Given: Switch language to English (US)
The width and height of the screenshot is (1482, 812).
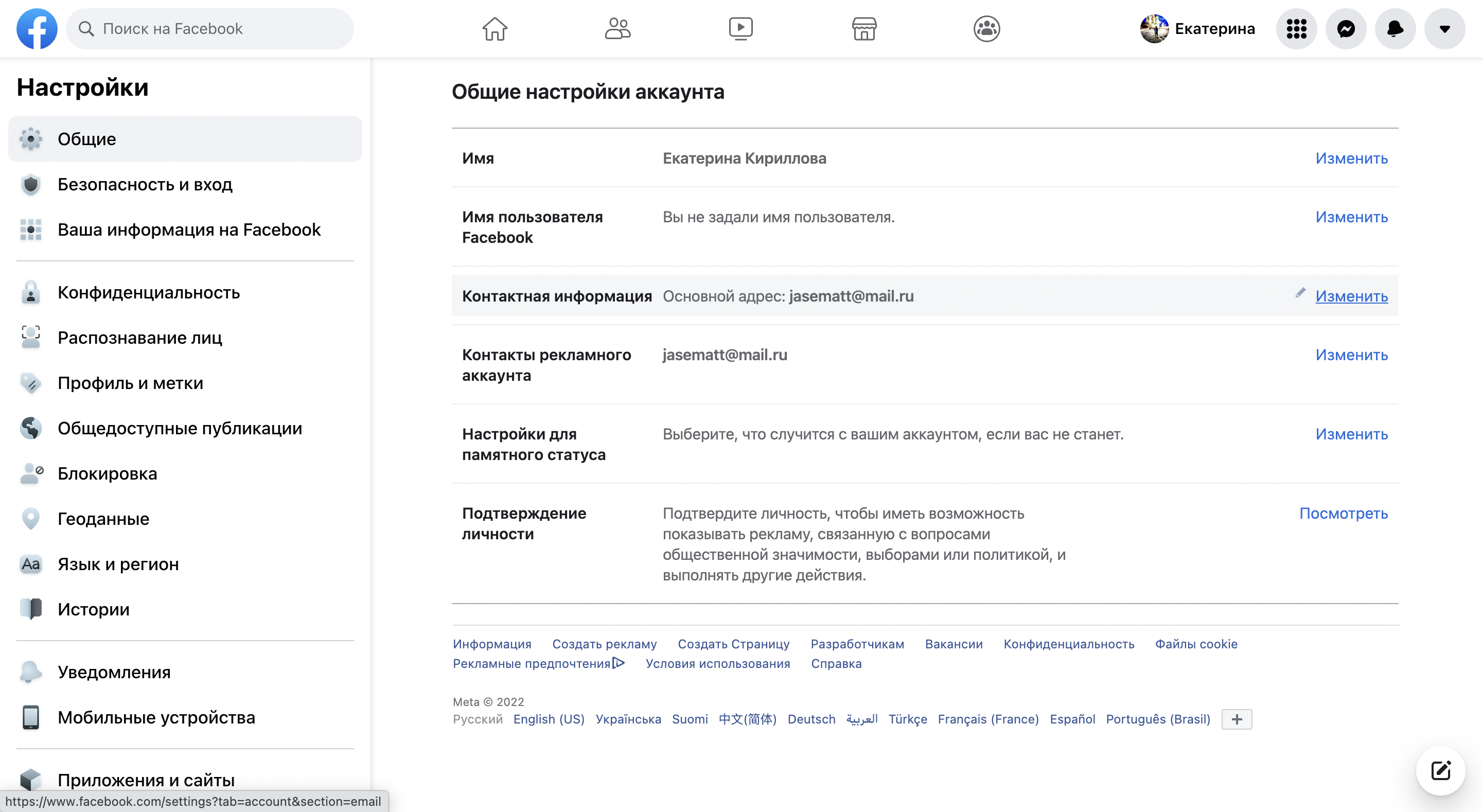Looking at the screenshot, I should (x=549, y=719).
